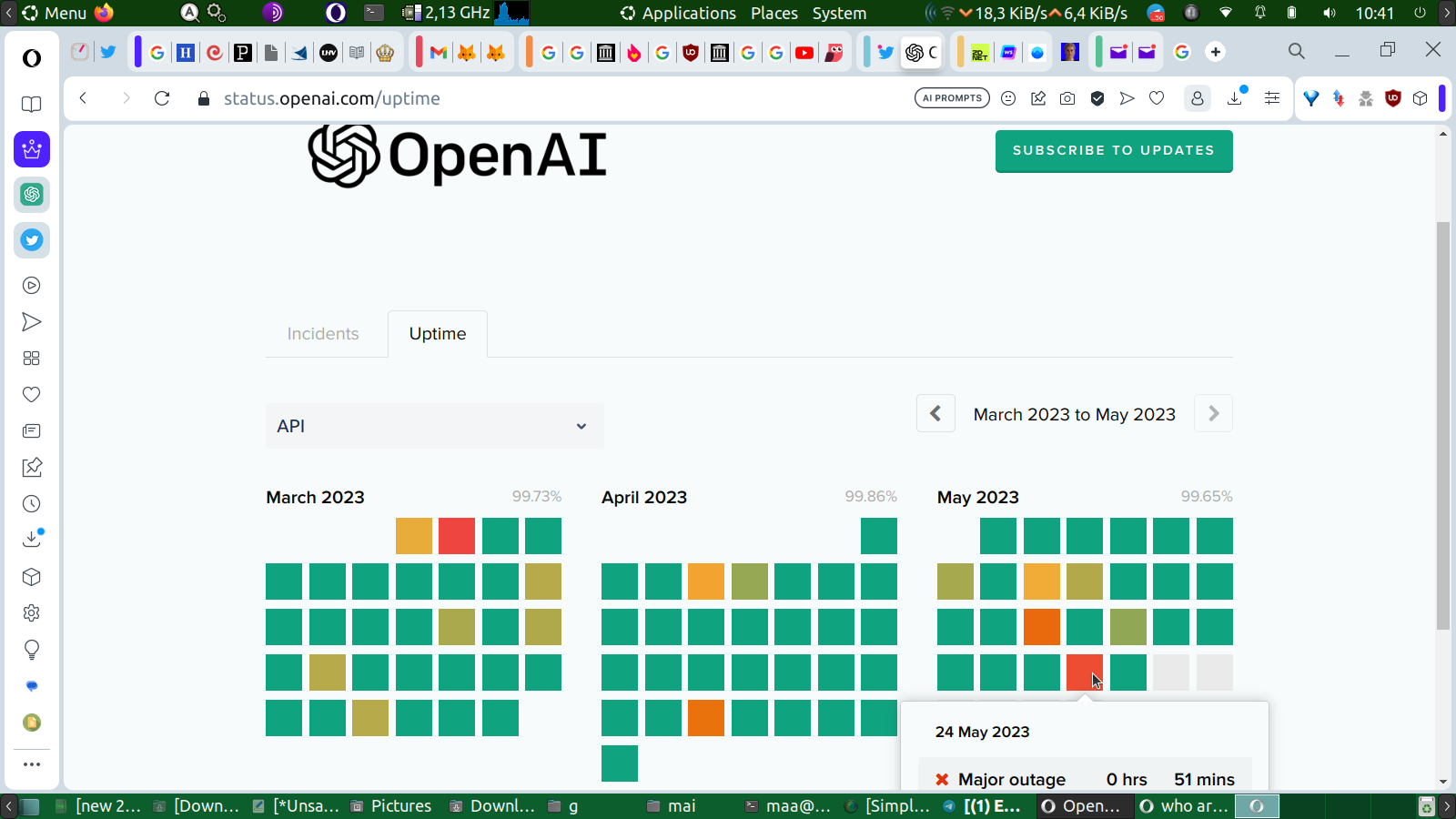The width and height of the screenshot is (1456, 819).
Task: Click the red major outage day in March
Action: click(x=457, y=536)
